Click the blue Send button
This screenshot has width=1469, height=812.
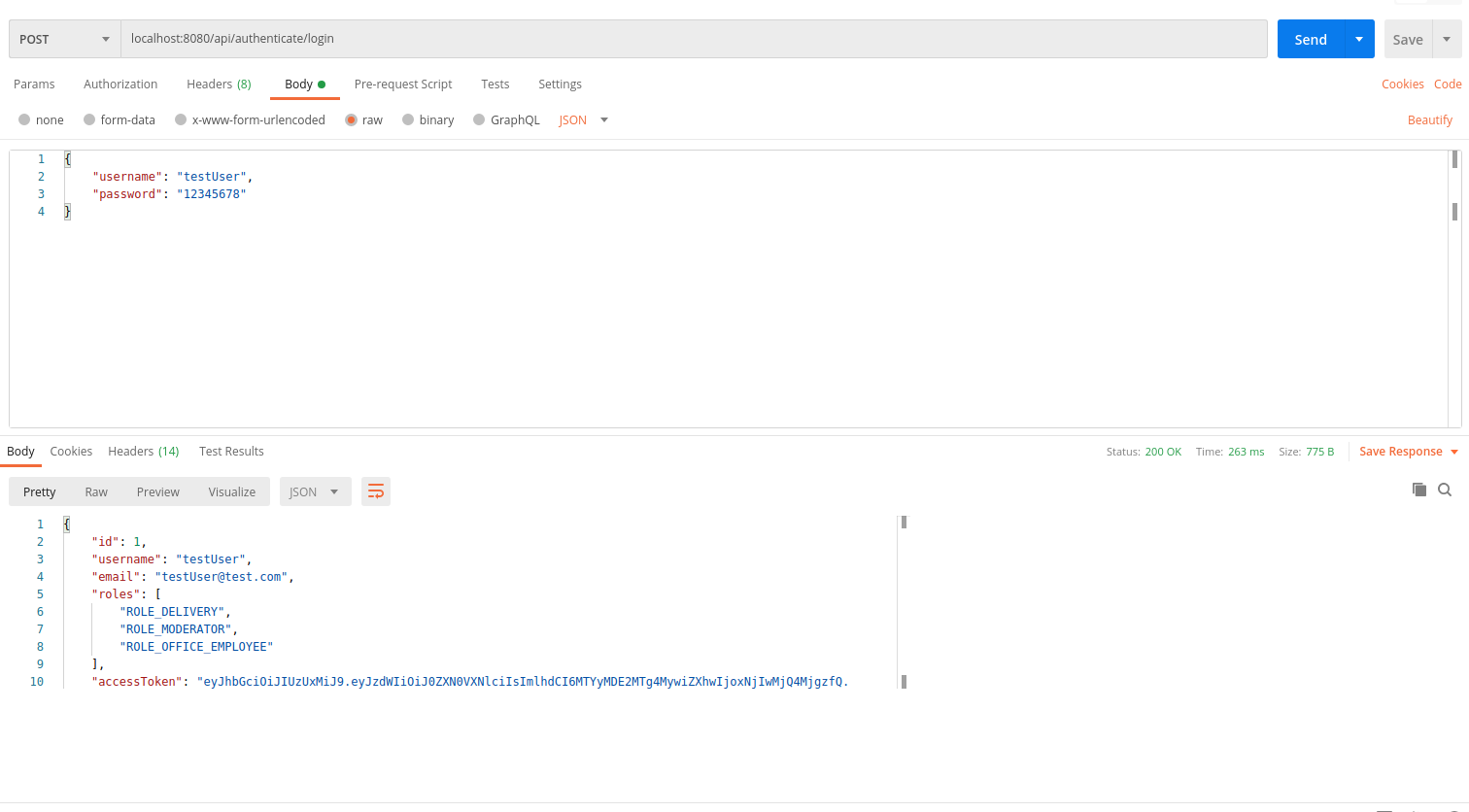[x=1311, y=39]
